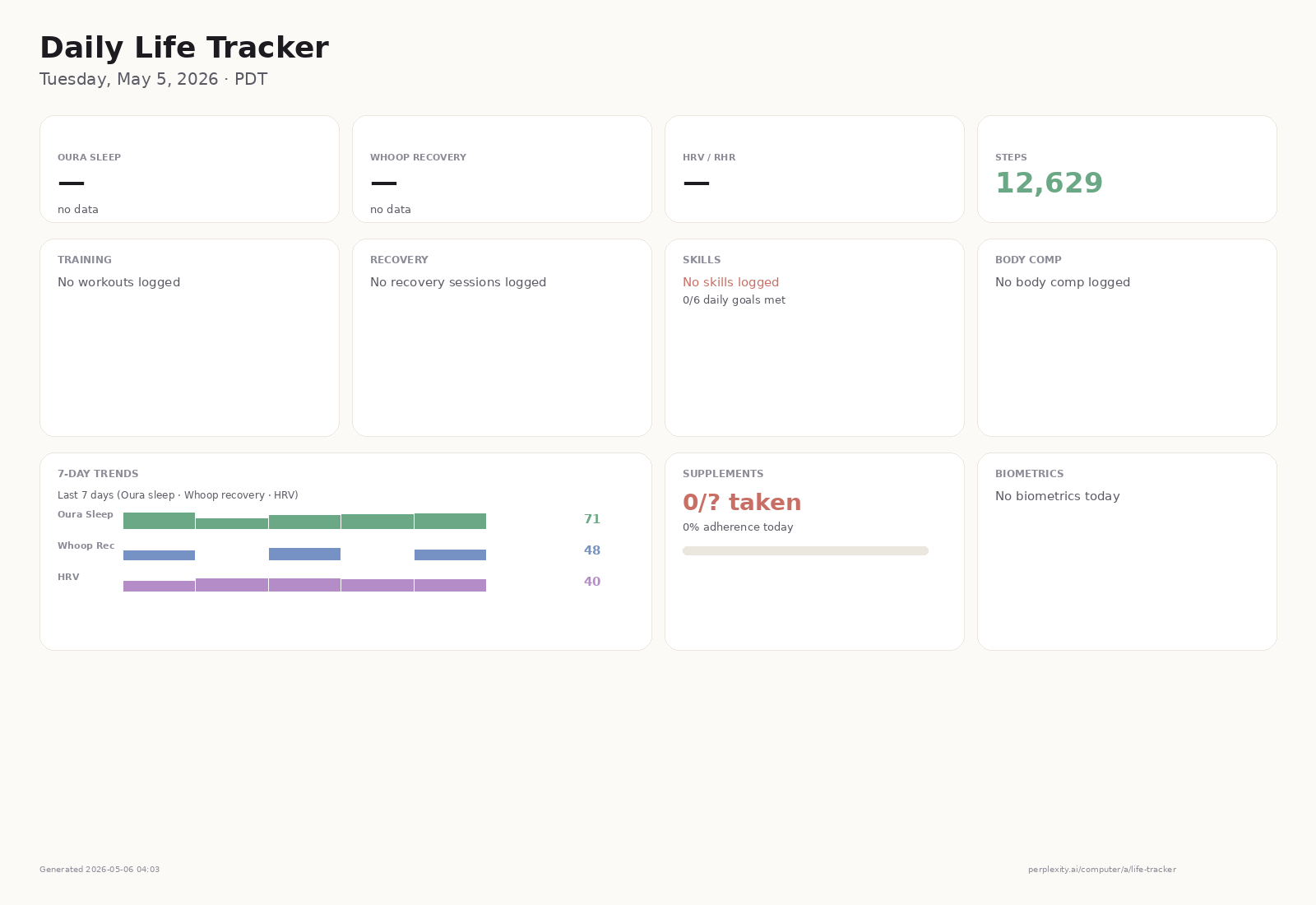Image resolution: width=1316 pixels, height=905 pixels.
Task: Click 'no data' under Oura Sleep
Action: click(78, 210)
